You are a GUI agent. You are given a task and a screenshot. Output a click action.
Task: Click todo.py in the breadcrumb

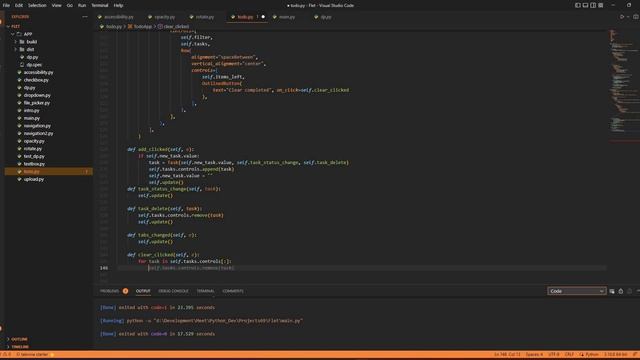(x=114, y=26)
